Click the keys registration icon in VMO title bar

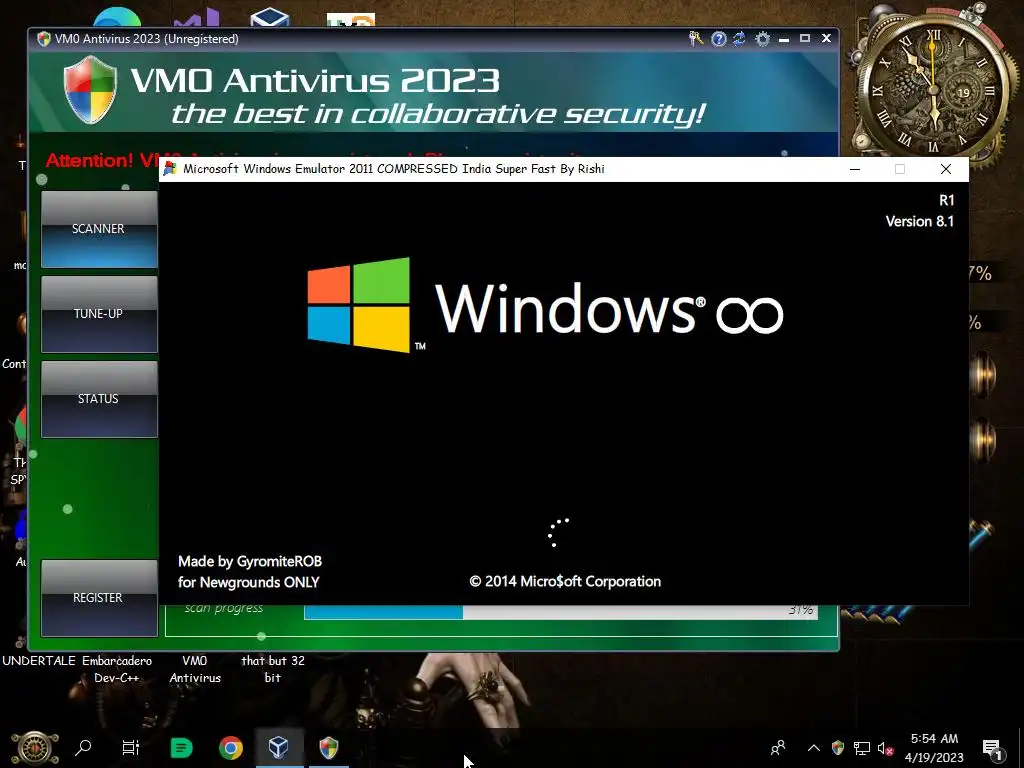point(696,39)
